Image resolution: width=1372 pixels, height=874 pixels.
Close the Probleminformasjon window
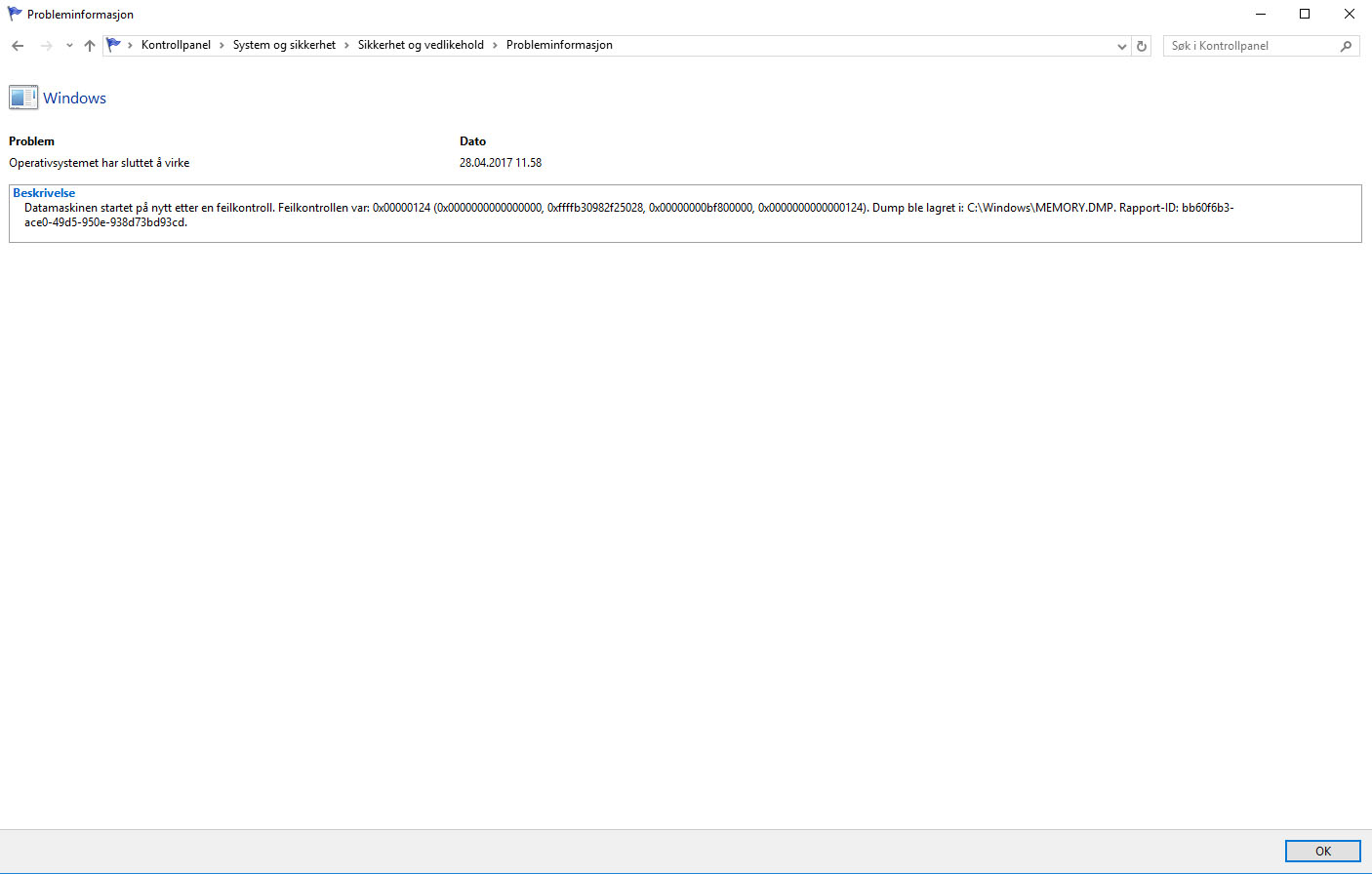pyautogui.click(x=1350, y=14)
